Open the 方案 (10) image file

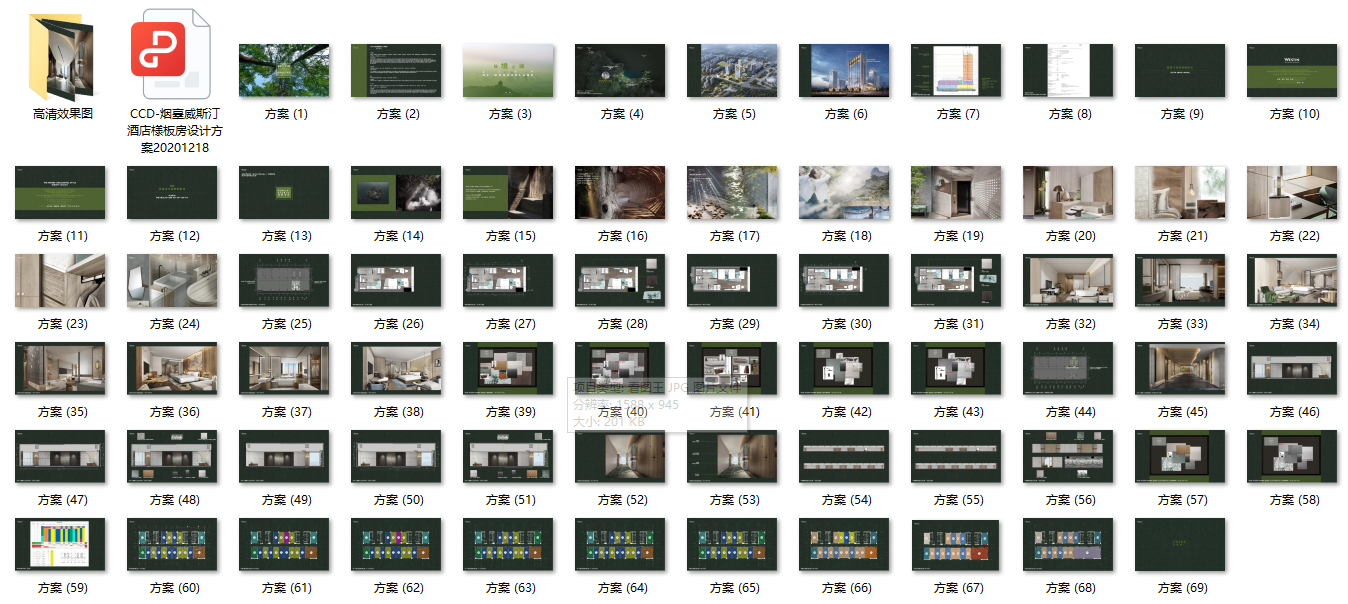point(1292,70)
